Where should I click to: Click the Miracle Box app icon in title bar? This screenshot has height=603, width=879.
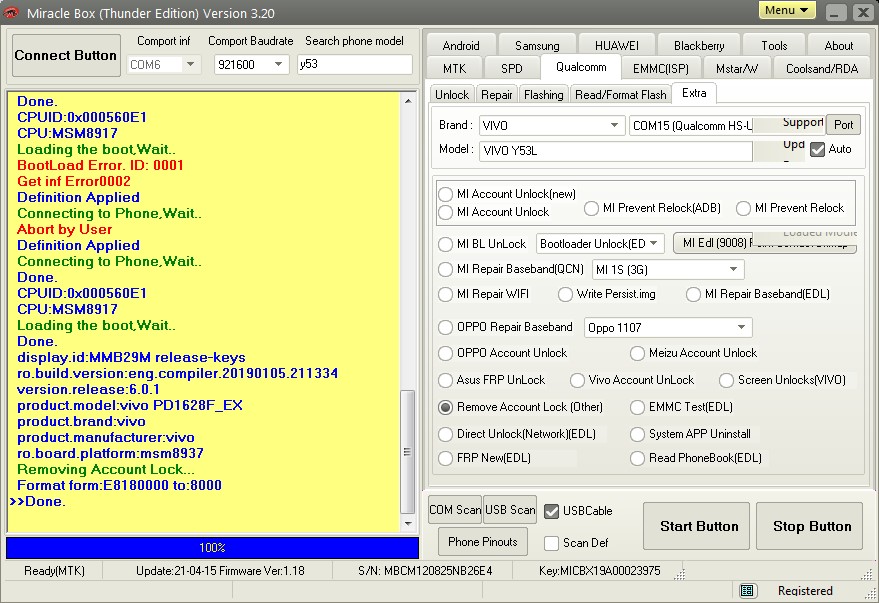(x=11, y=12)
